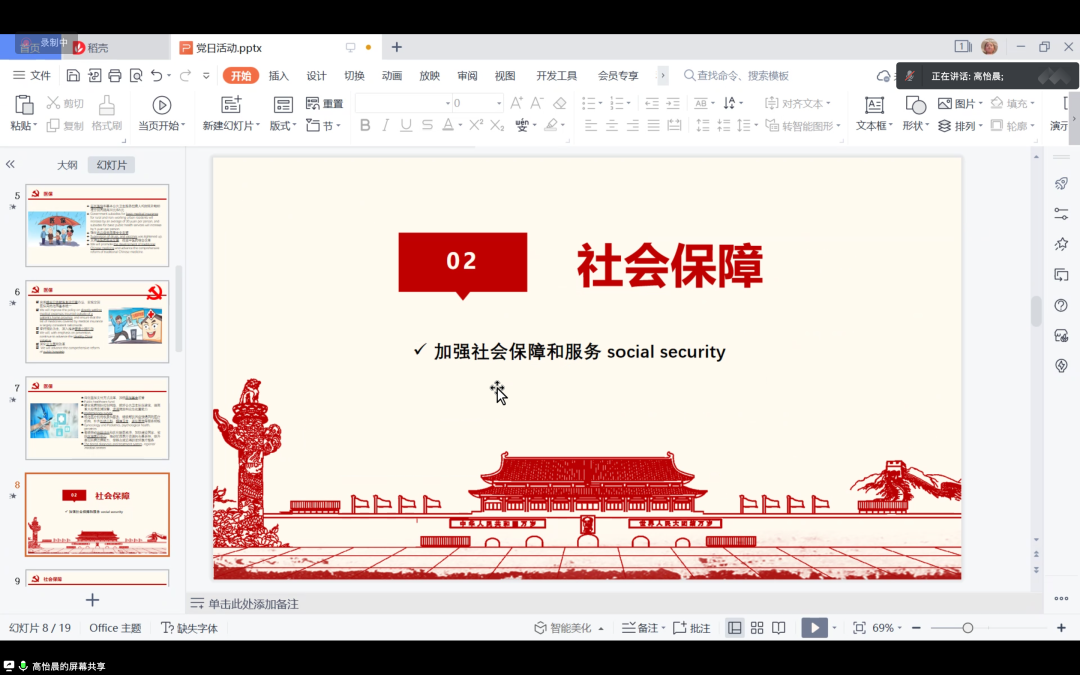The width and height of the screenshot is (1080, 675).
Task: Switch to reading view book icon
Action: pyautogui.click(x=779, y=627)
